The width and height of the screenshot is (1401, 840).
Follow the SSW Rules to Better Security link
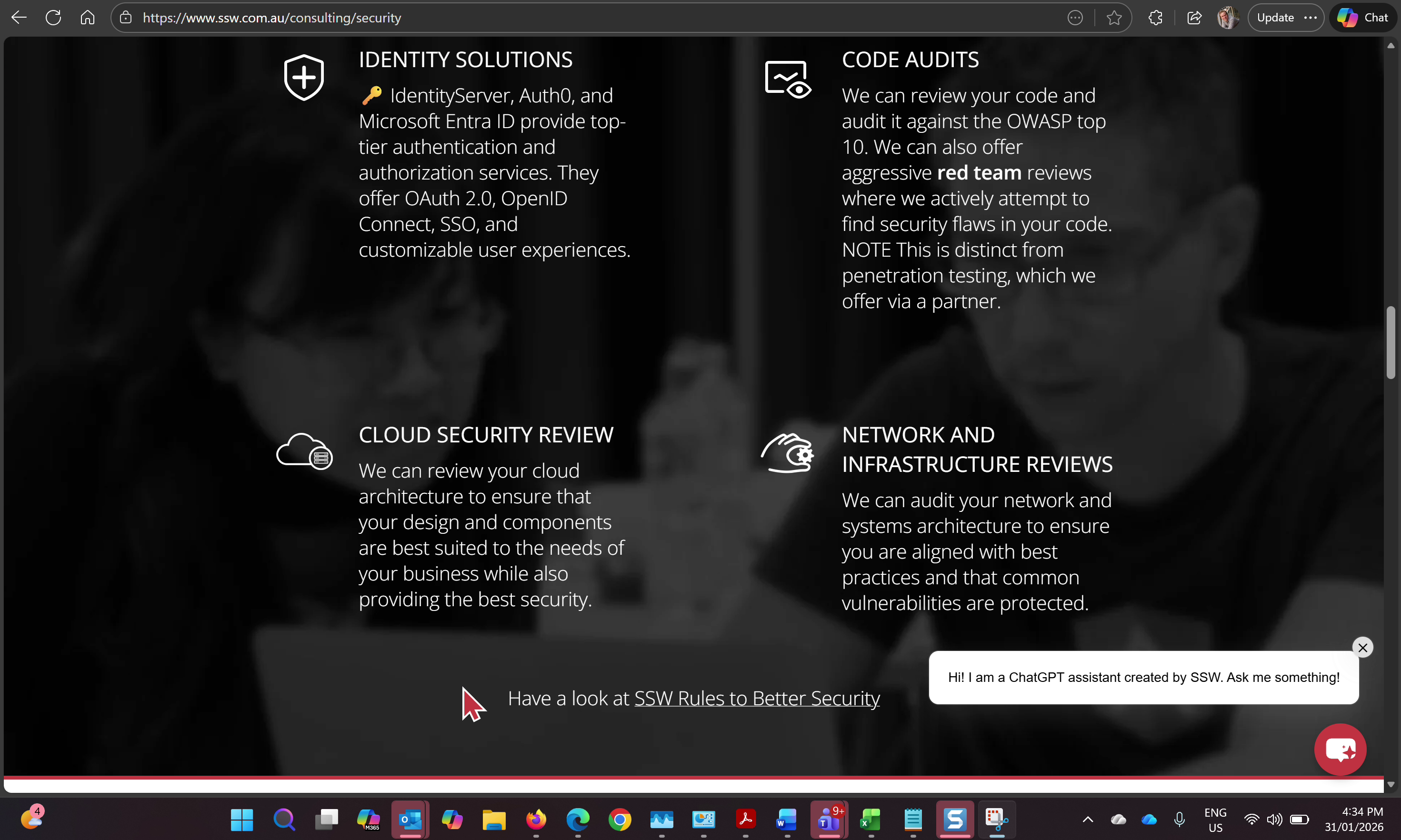pos(757,699)
